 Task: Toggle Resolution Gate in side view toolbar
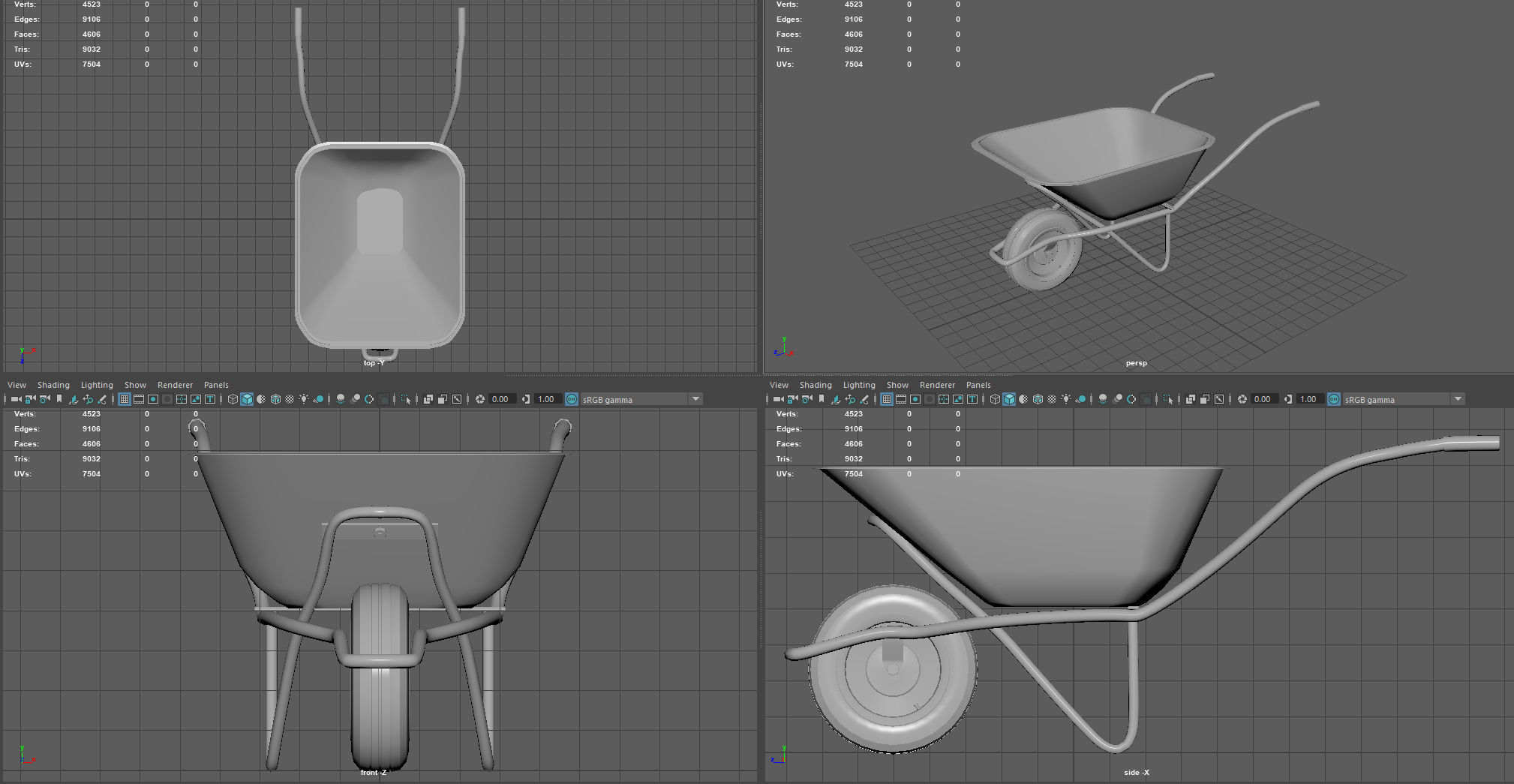tap(915, 399)
